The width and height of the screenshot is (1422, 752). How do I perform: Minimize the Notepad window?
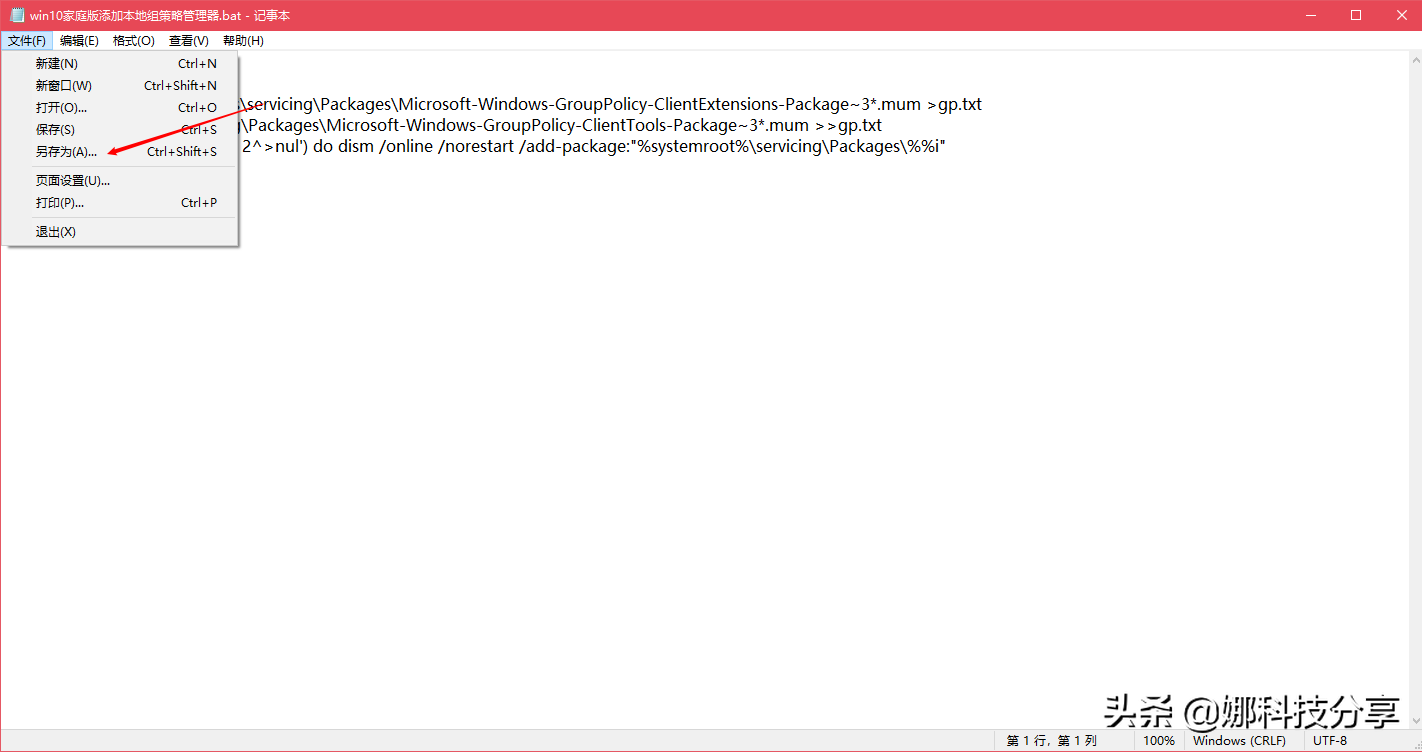pos(1310,15)
